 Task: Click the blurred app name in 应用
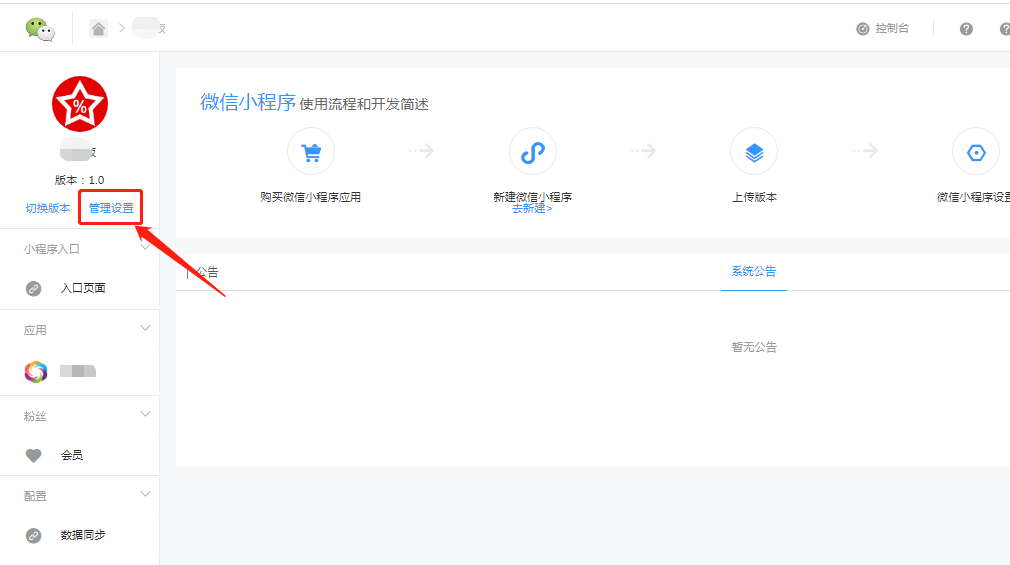(78, 371)
